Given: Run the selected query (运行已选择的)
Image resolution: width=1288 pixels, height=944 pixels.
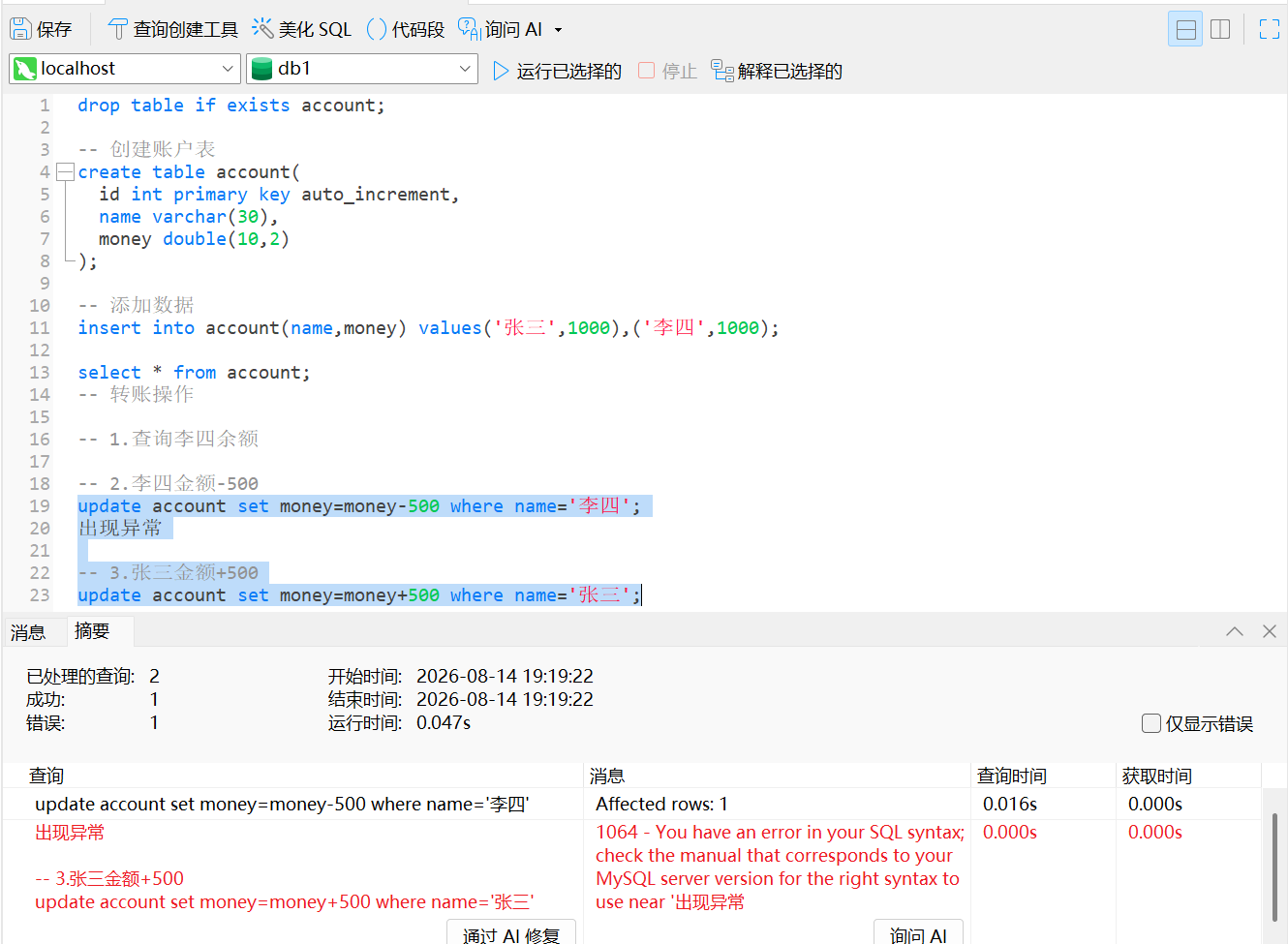Looking at the screenshot, I should 557,71.
